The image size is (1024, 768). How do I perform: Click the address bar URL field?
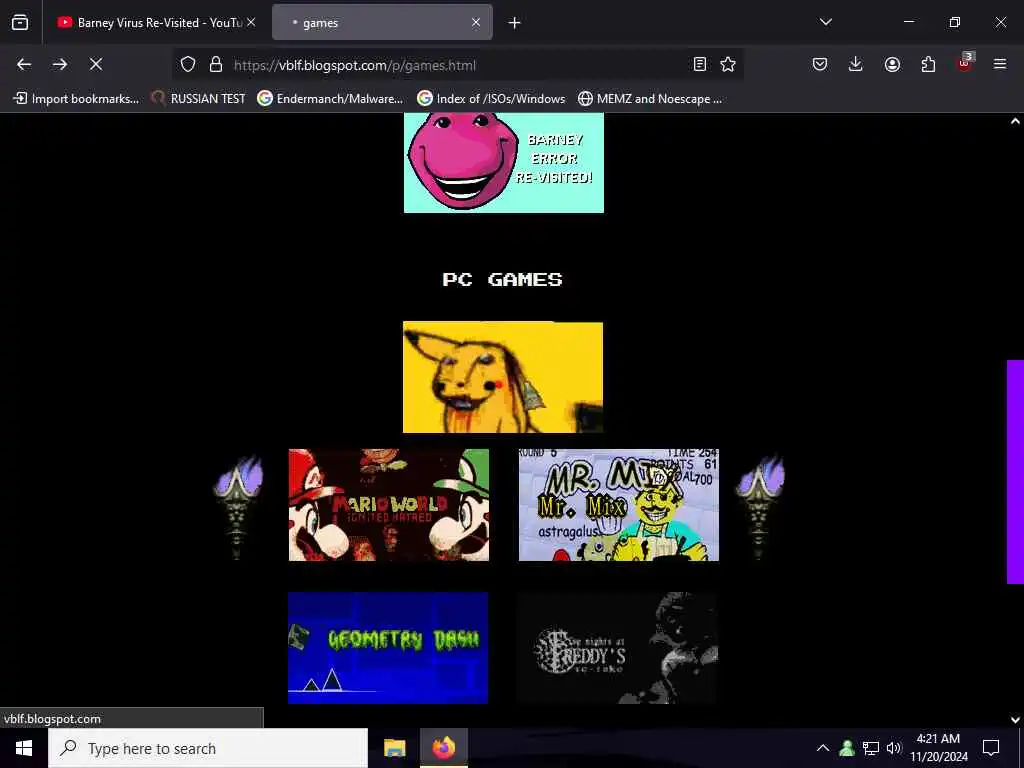(x=457, y=65)
